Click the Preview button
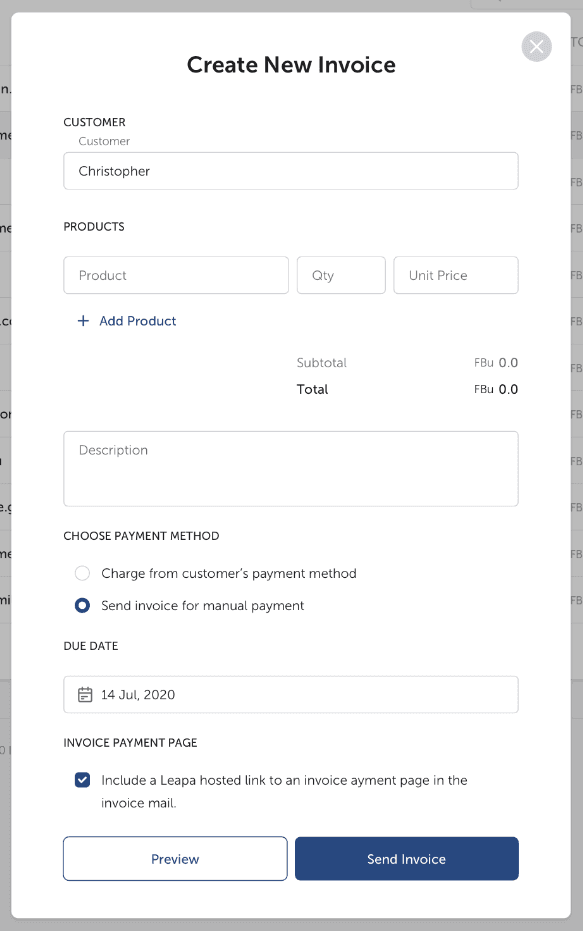583x931 pixels. 174,858
